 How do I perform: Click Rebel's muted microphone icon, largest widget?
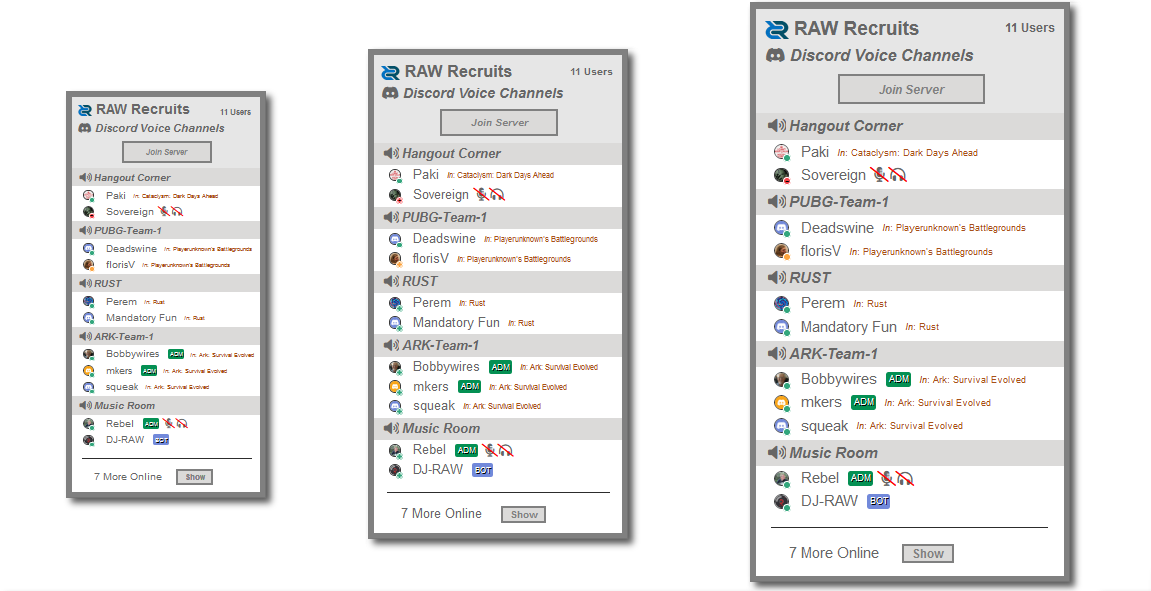point(886,479)
